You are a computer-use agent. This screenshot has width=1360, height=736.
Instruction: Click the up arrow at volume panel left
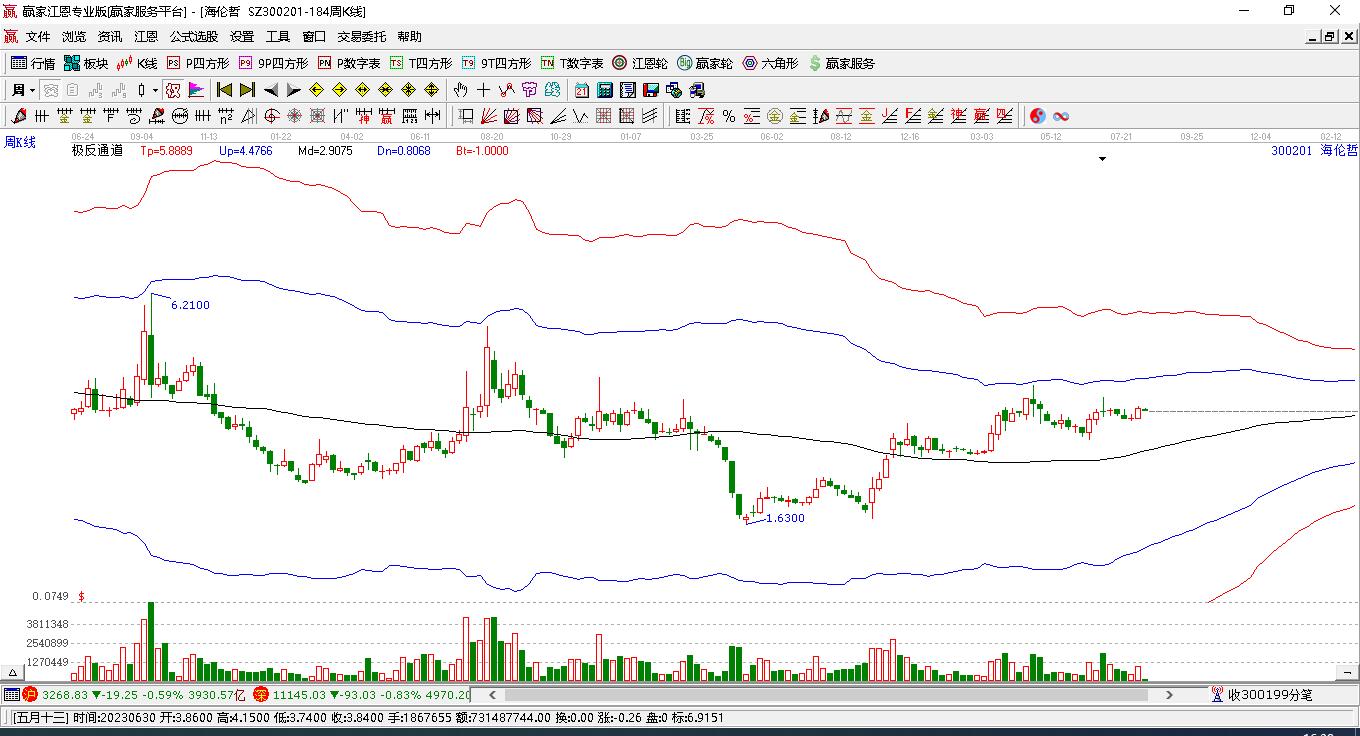[x=14, y=673]
